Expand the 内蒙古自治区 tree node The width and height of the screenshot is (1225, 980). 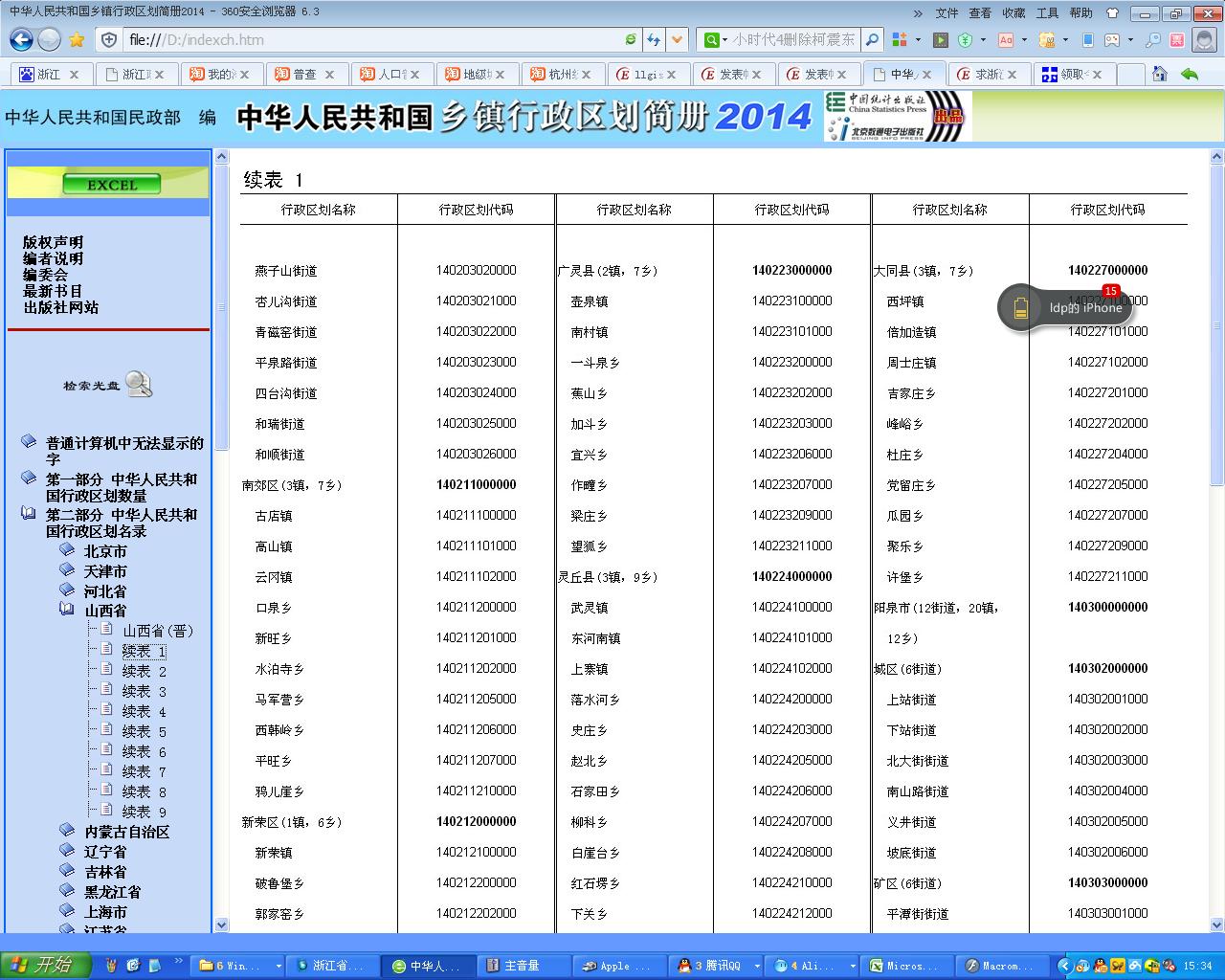point(67,831)
